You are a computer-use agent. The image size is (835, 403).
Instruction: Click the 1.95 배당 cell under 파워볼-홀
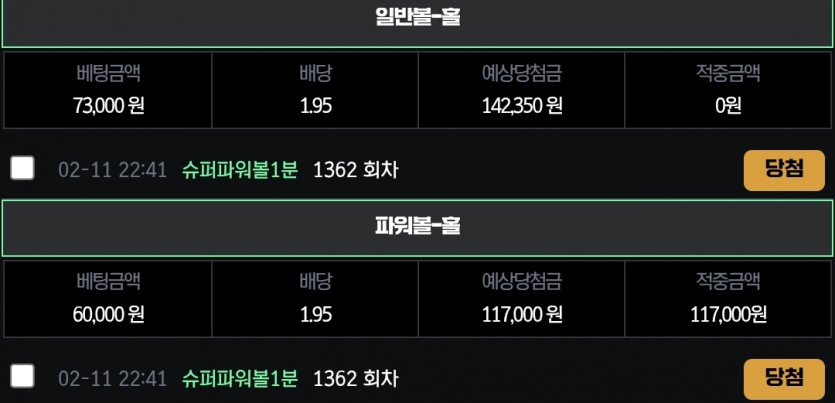pos(315,299)
